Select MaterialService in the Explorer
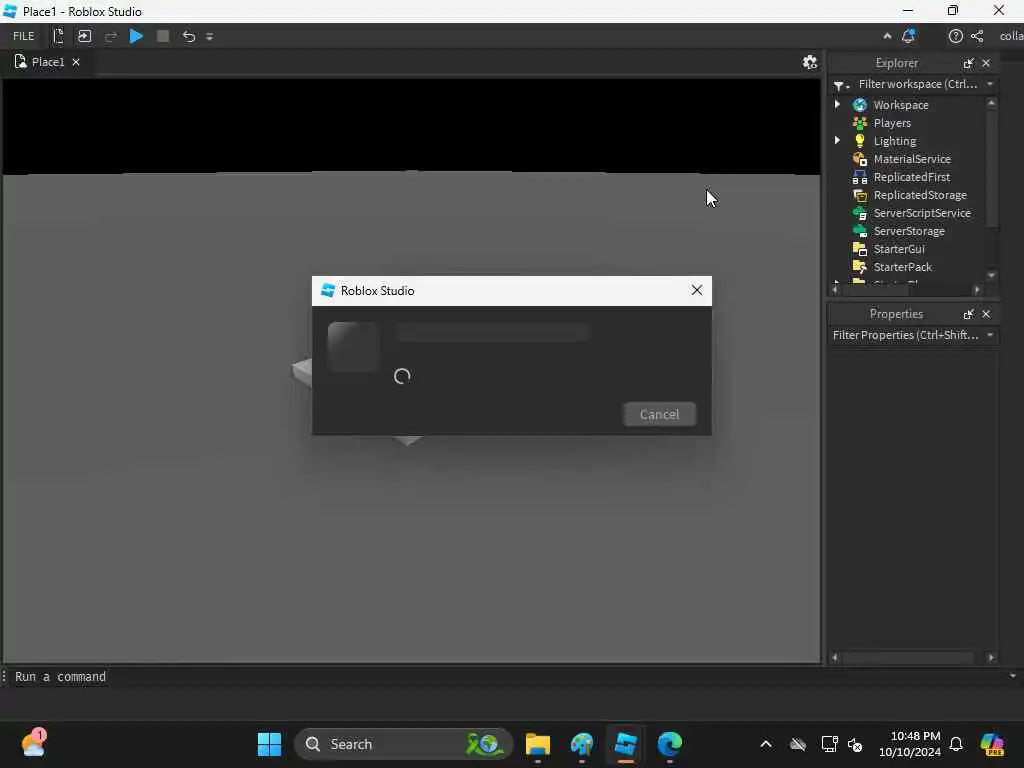The width and height of the screenshot is (1024, 768). pos(912,159)
